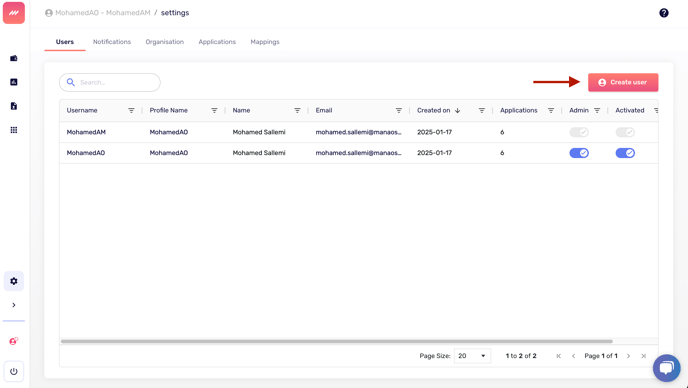This screenshot has height=388, width=688.
Task: Click the app logo in the sidebar
Action: pos(14,13)
